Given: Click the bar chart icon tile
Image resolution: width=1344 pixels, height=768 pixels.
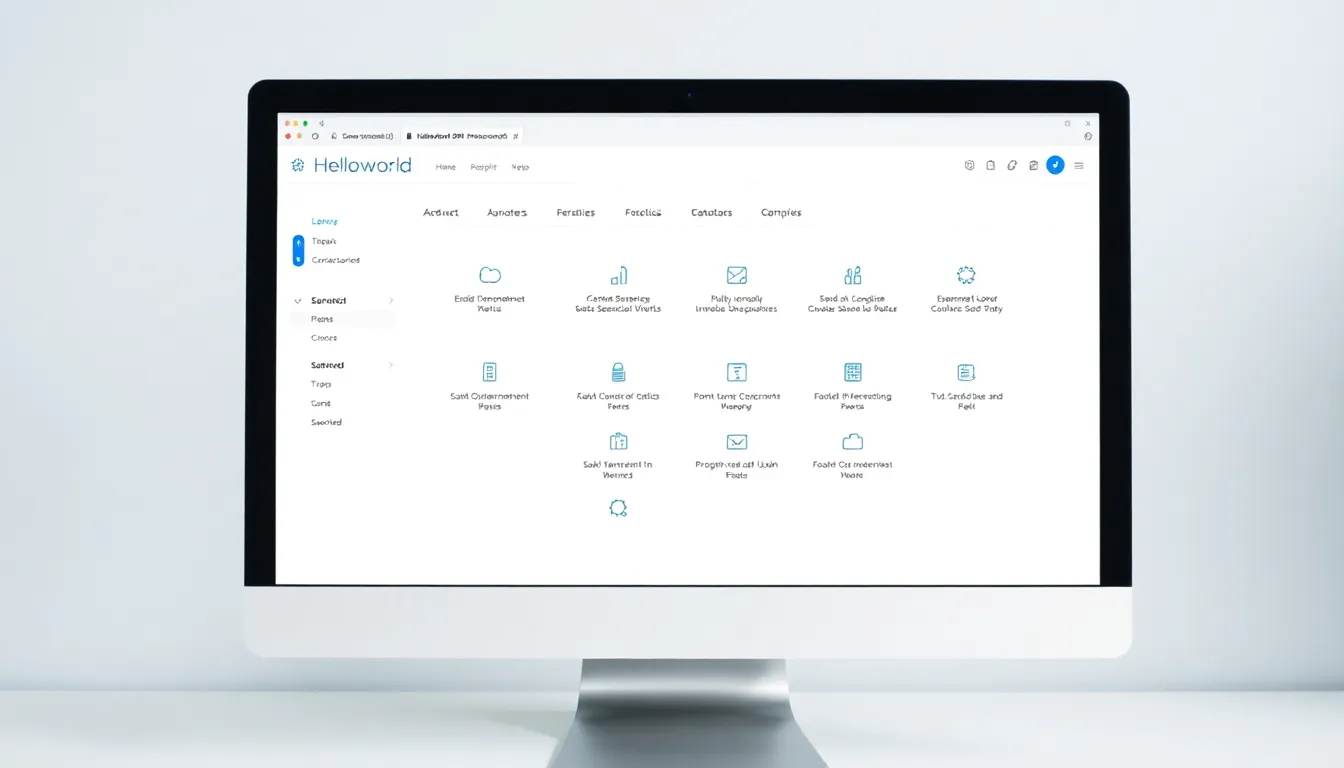Looking at the screenshot, I should (x=618, y=275).
